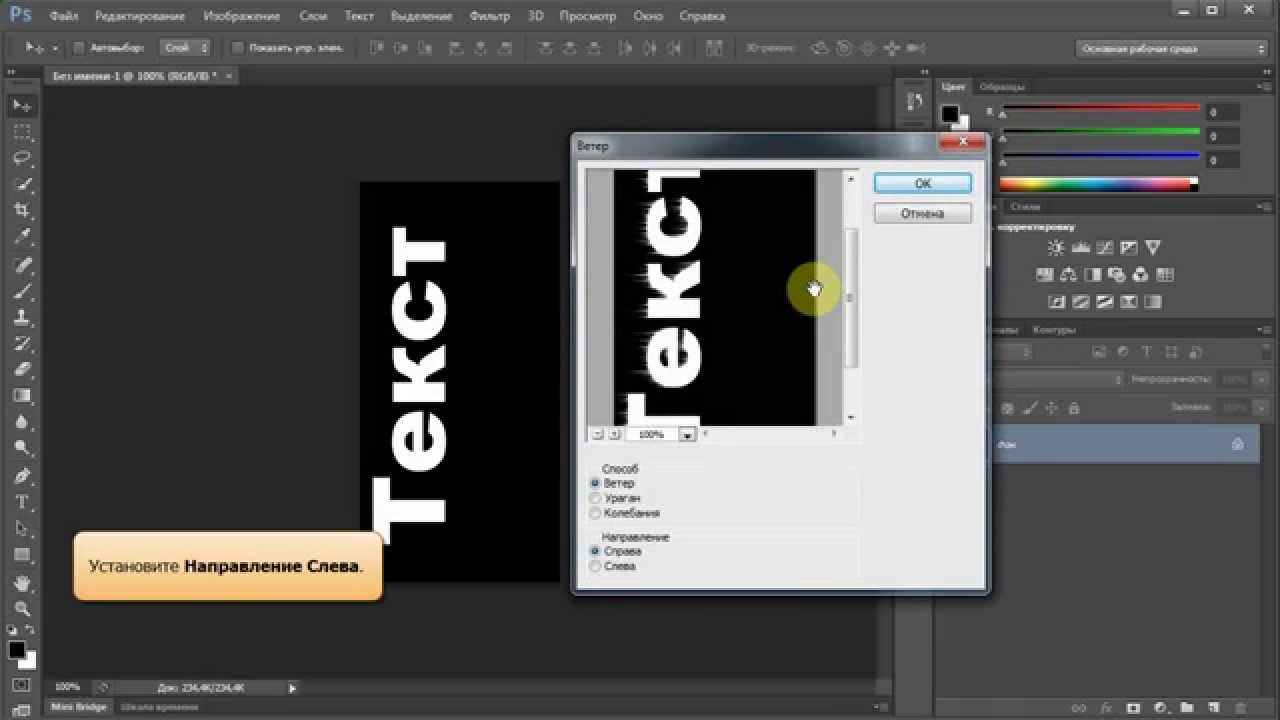Click the color spectrum ramp bar
The image size is (1280, 720).
point(1098,184)
